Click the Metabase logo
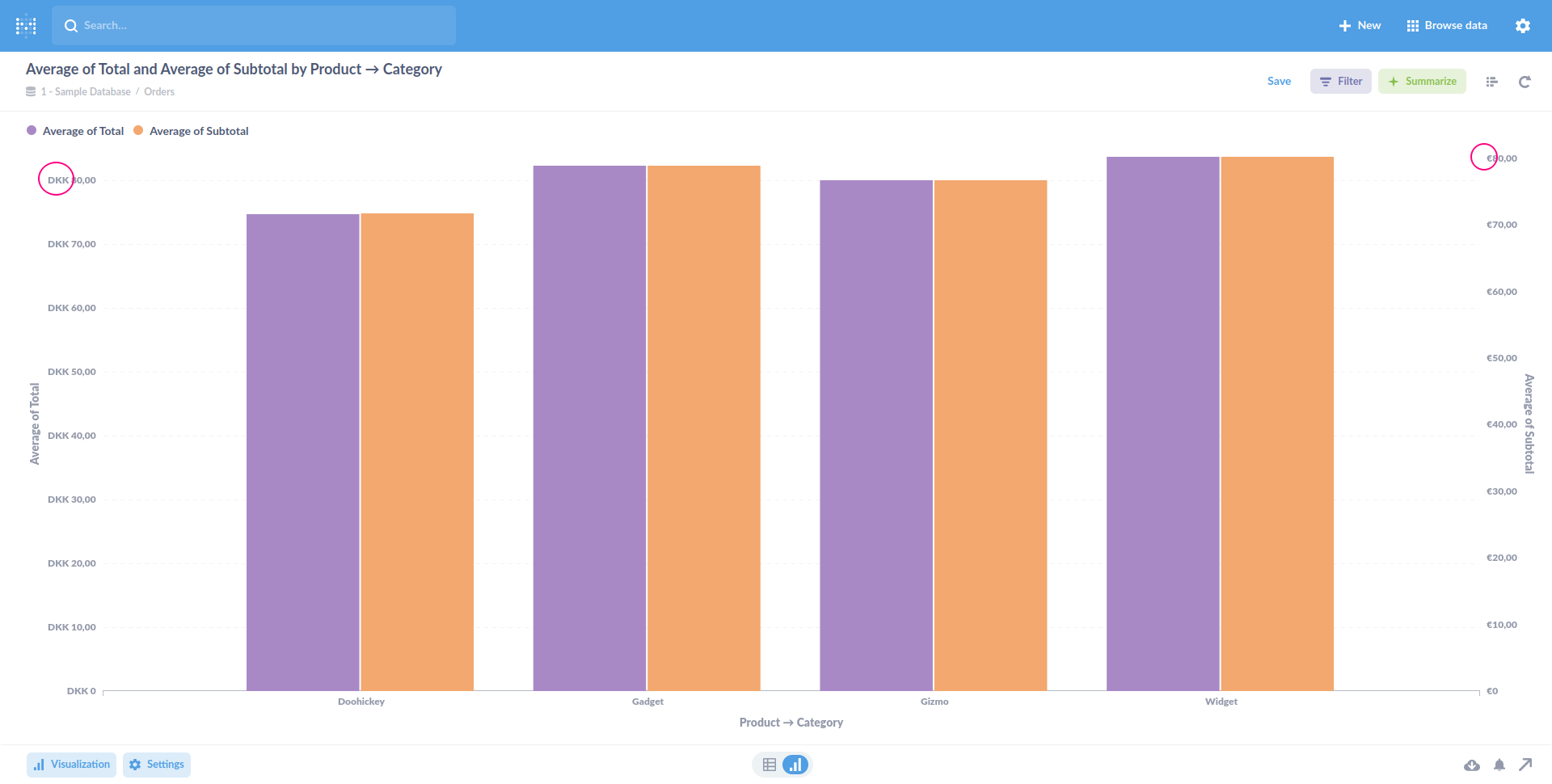Image resolution: width=1552 pixels, height=784 pixels. click(27, 25)
